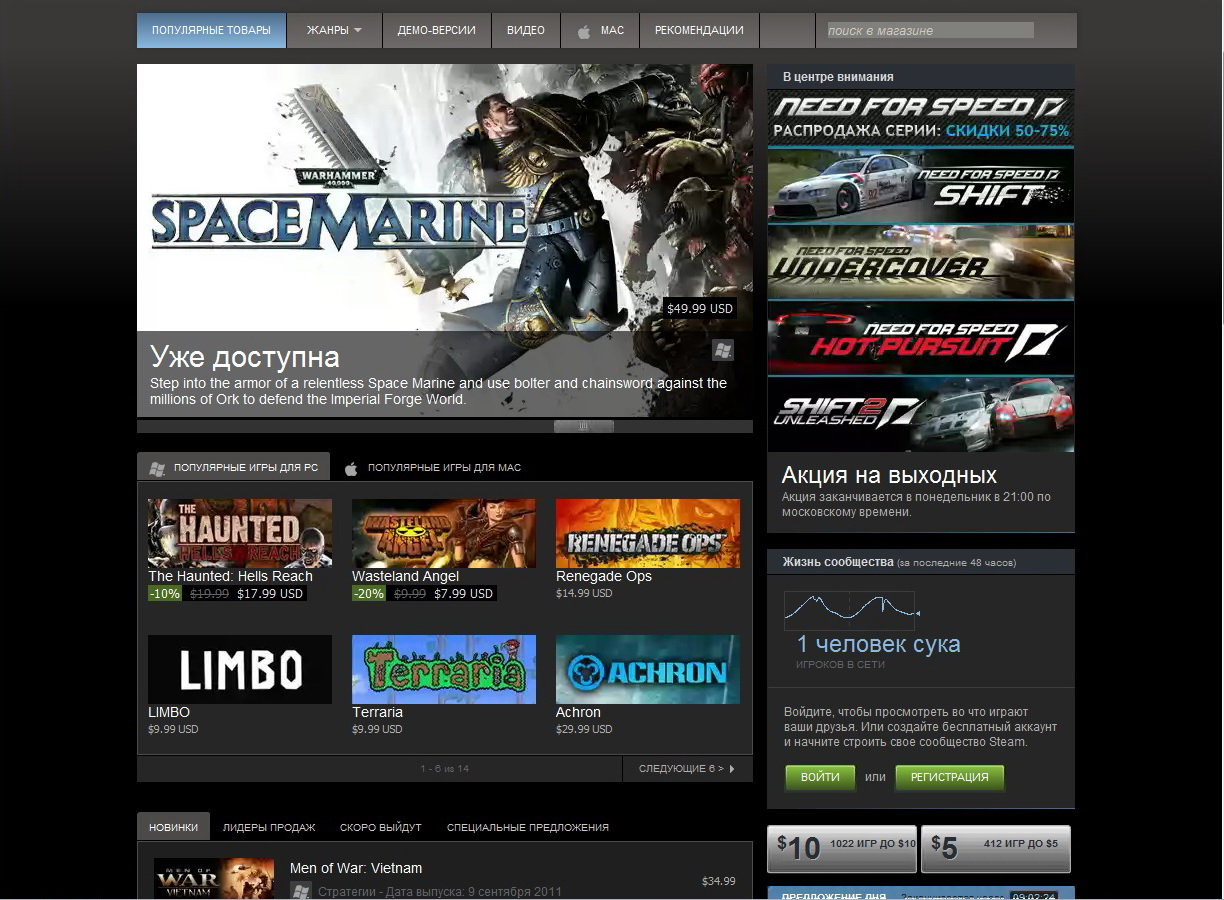Click The Haunted: Hells Reach title
The height and width of the screenshot is (900, 1224).
coord(230,576)
